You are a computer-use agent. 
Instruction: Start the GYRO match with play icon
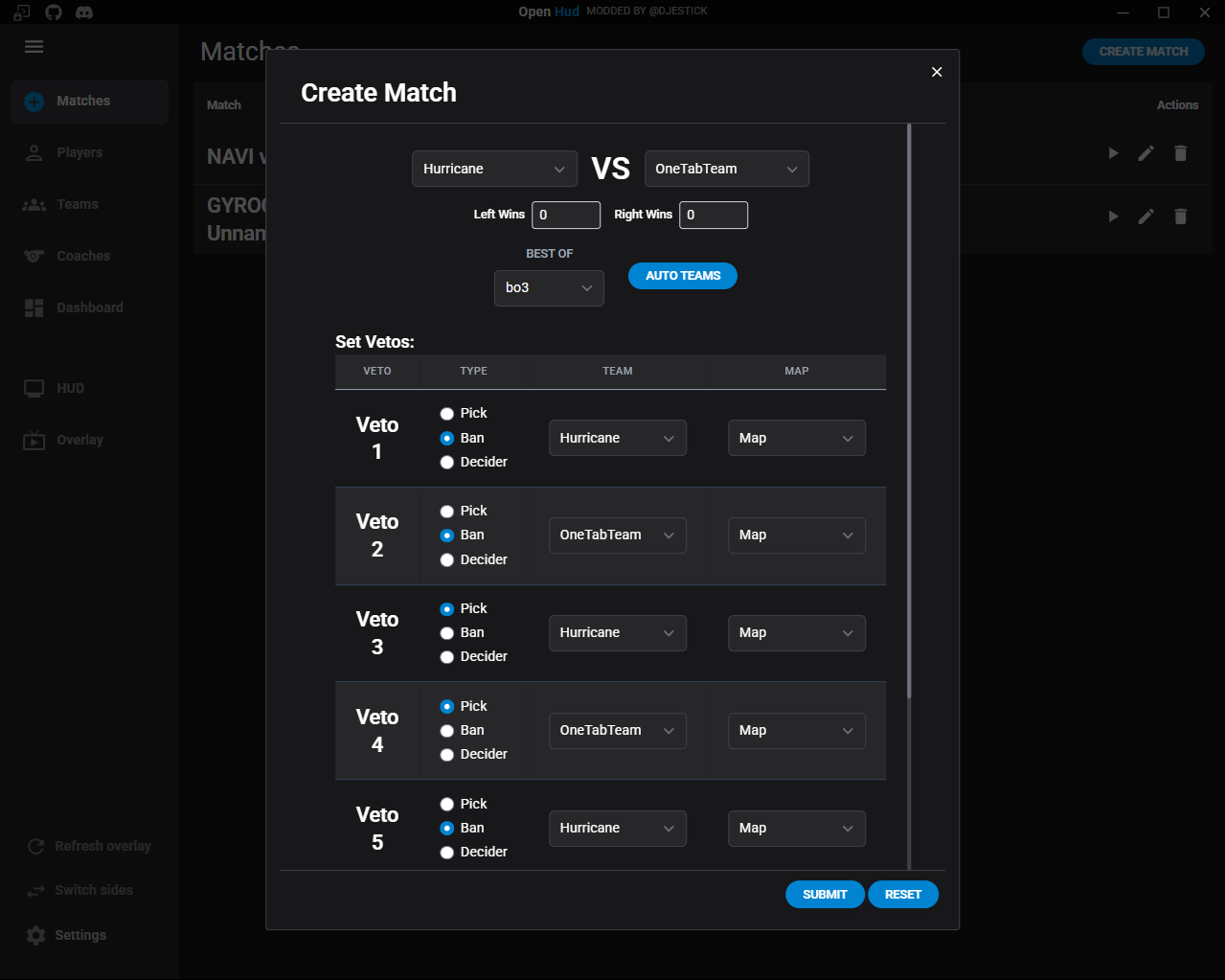coord(1113,217)
